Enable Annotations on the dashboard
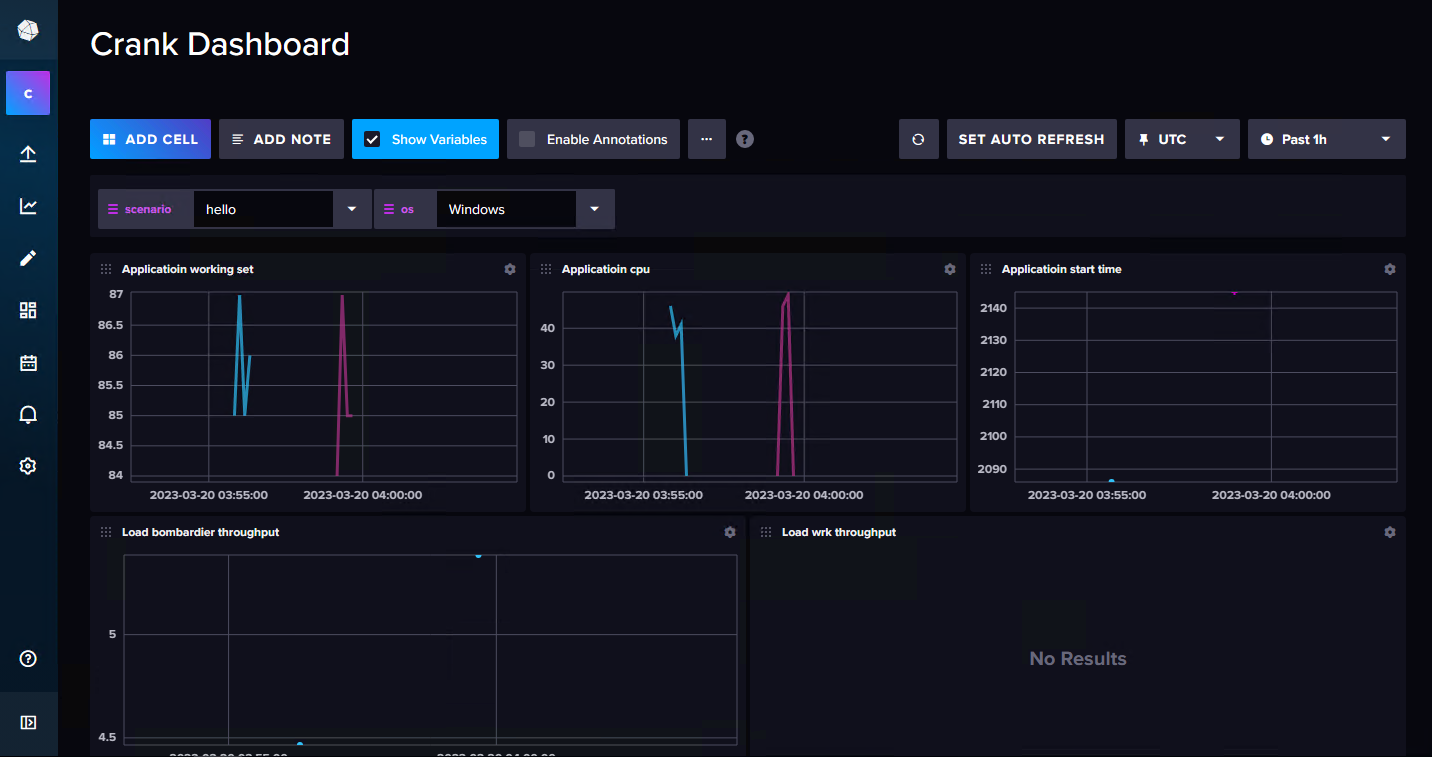Screen dimensions: 1432x757 527,139
